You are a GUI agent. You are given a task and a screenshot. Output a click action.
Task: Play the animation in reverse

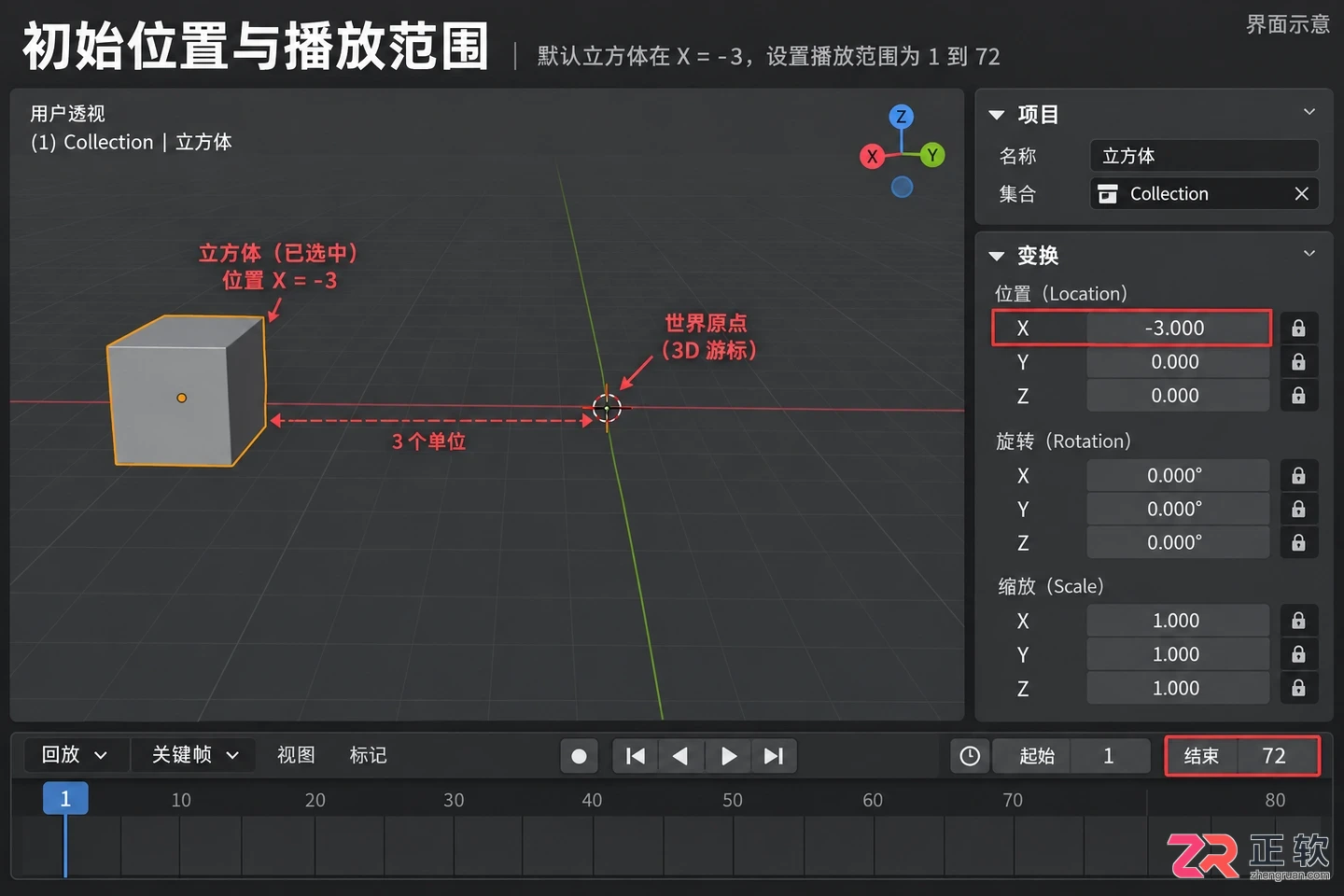tap(680, 756)
